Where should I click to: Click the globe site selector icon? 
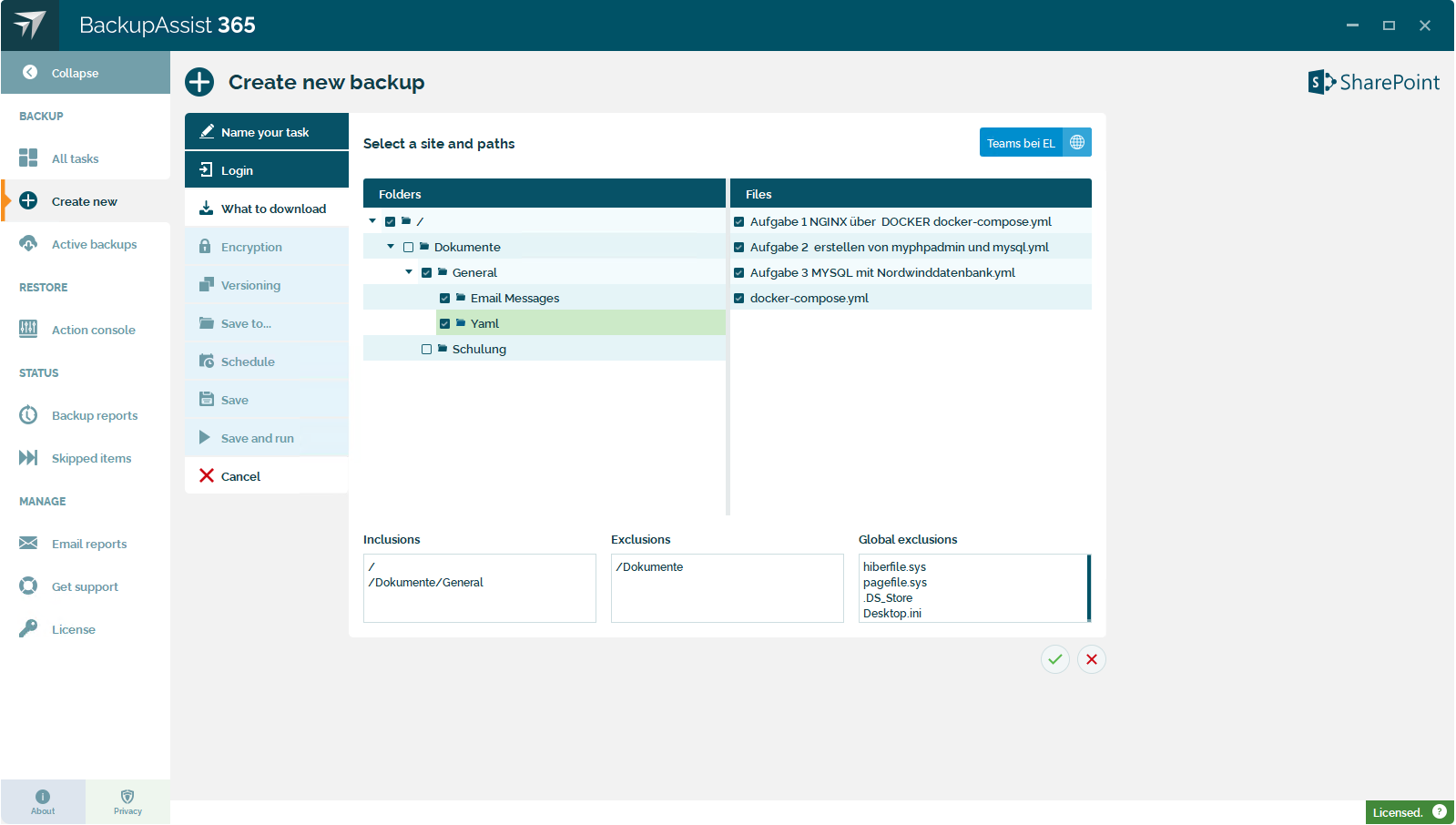click(x=1077, y=142)
